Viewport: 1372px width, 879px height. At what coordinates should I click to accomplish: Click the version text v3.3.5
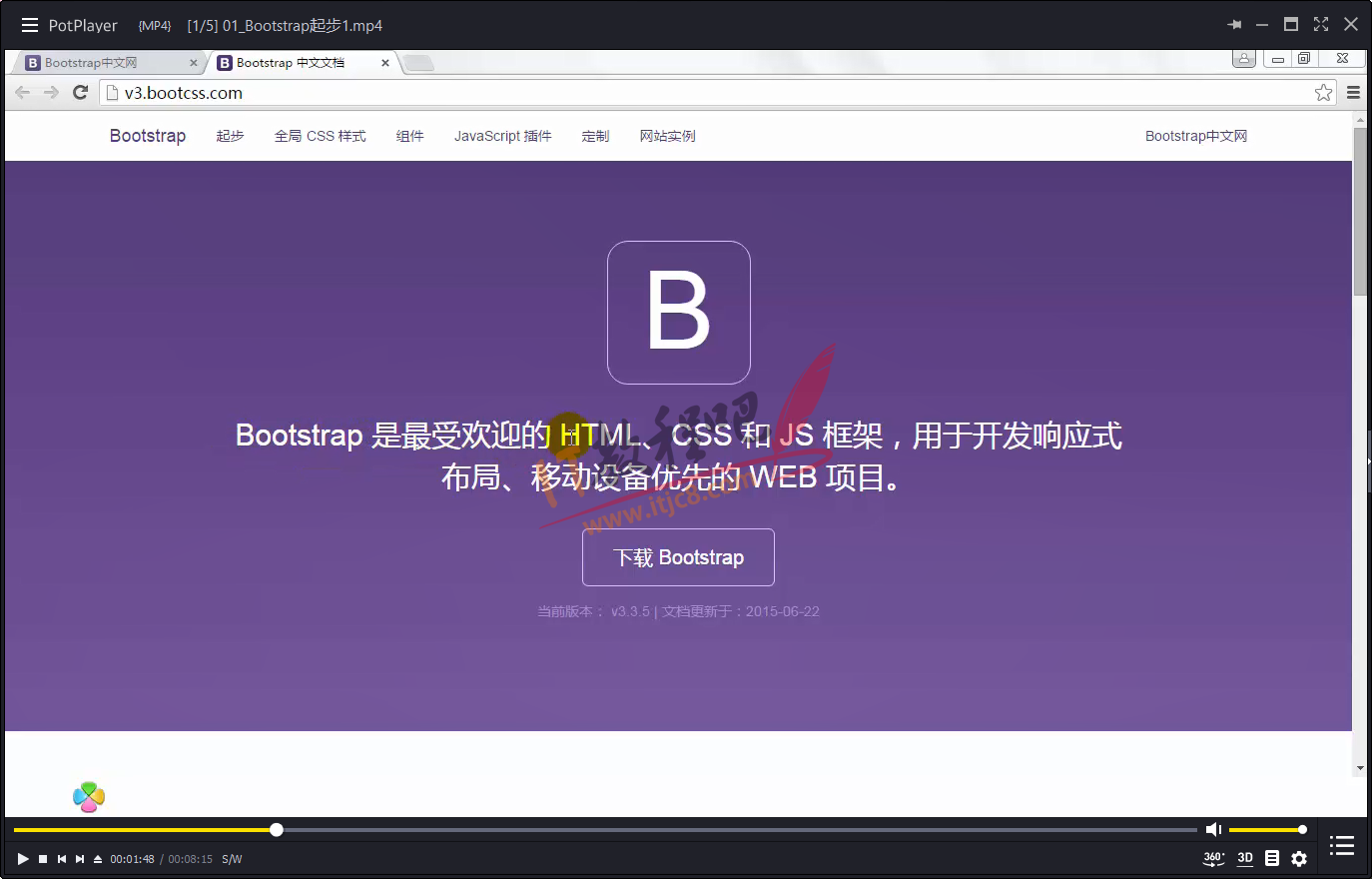(630, 611)
